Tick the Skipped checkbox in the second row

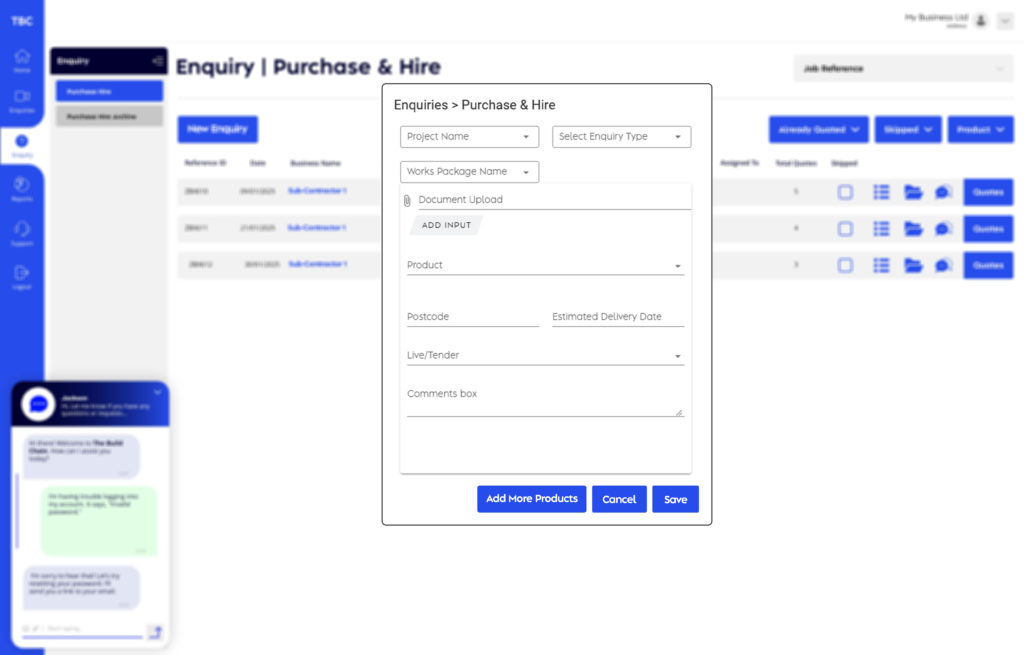[x=845, y=229]
